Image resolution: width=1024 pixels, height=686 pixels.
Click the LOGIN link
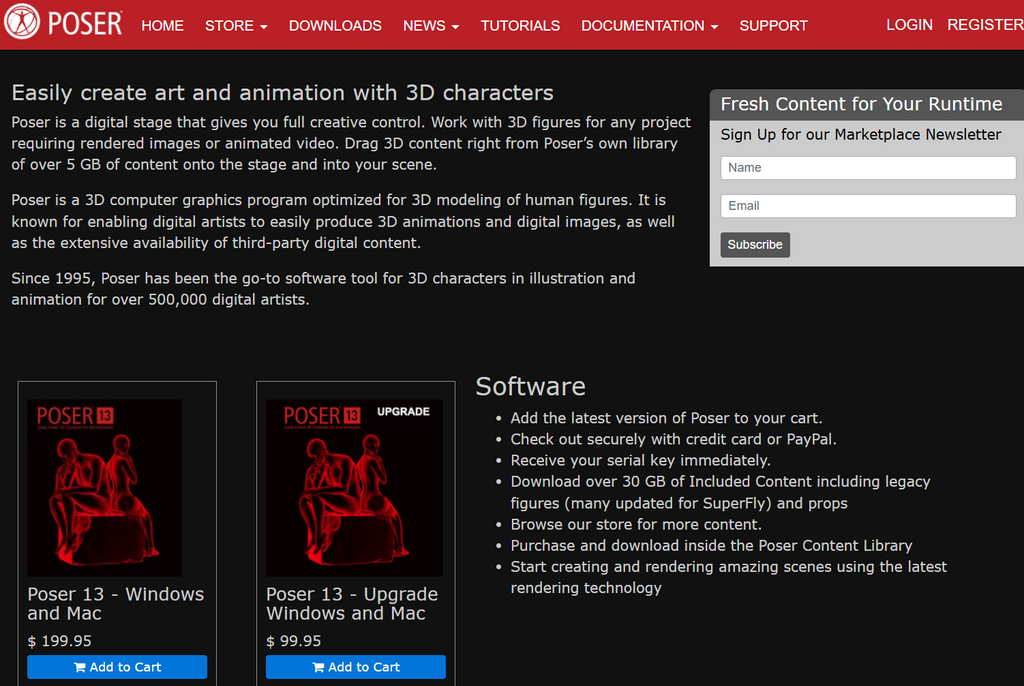pos(909,25)
